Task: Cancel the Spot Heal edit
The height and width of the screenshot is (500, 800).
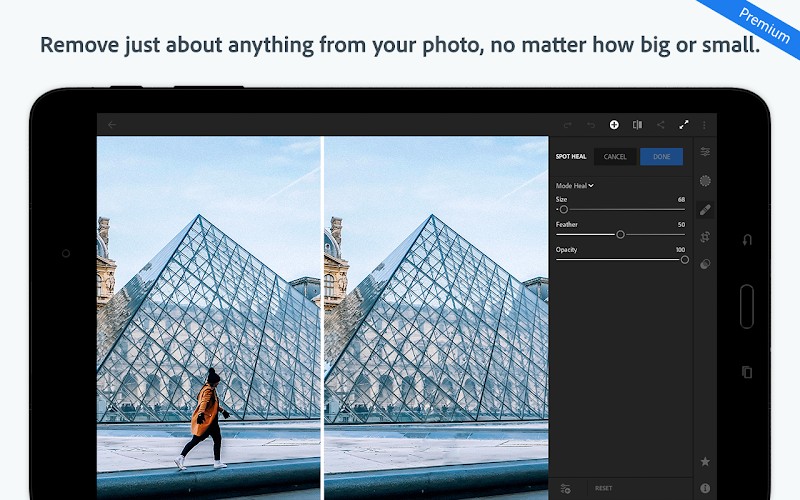Action: (x=615, y=157)
